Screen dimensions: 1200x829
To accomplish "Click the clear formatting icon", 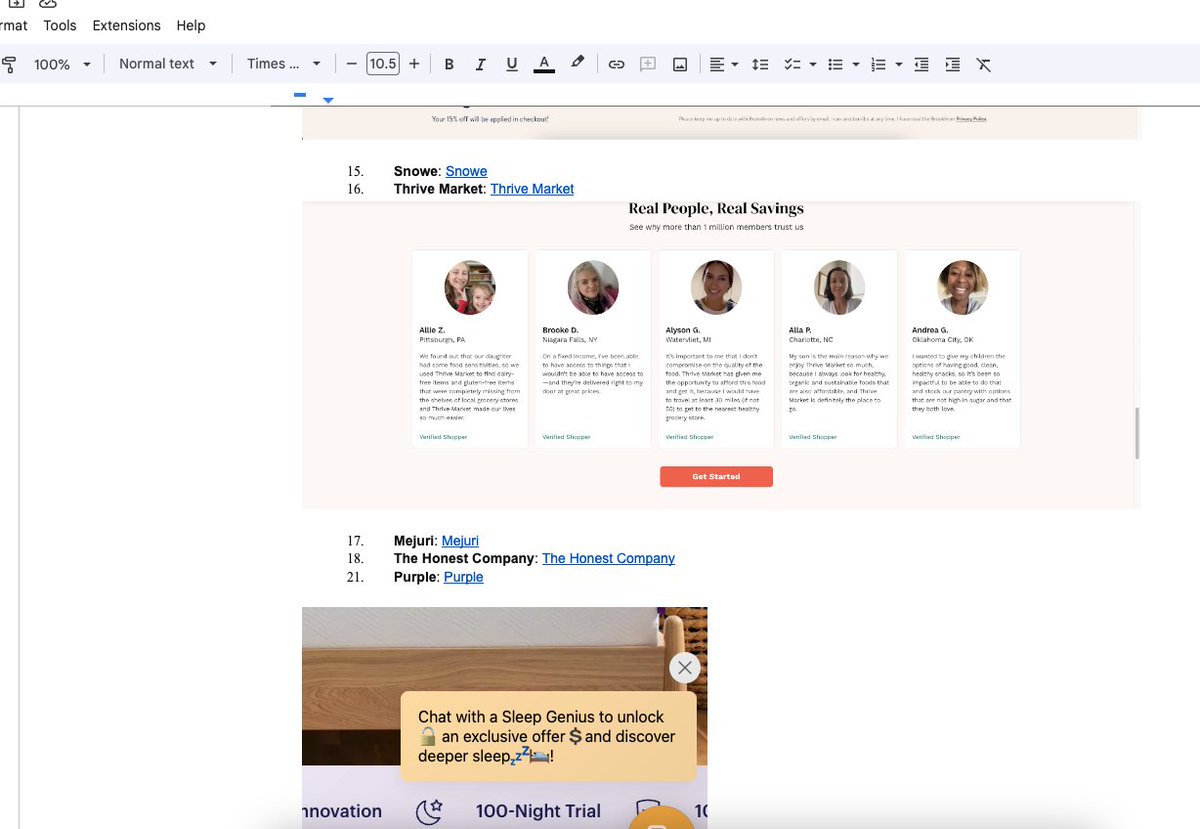I will (x=984, y=64).
